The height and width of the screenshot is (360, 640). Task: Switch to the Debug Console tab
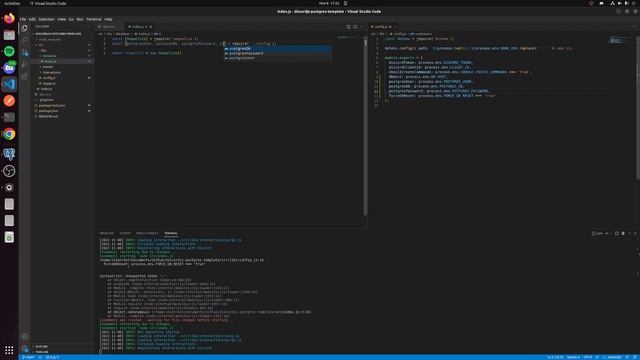pyautogui.click(x=147, y=233)
